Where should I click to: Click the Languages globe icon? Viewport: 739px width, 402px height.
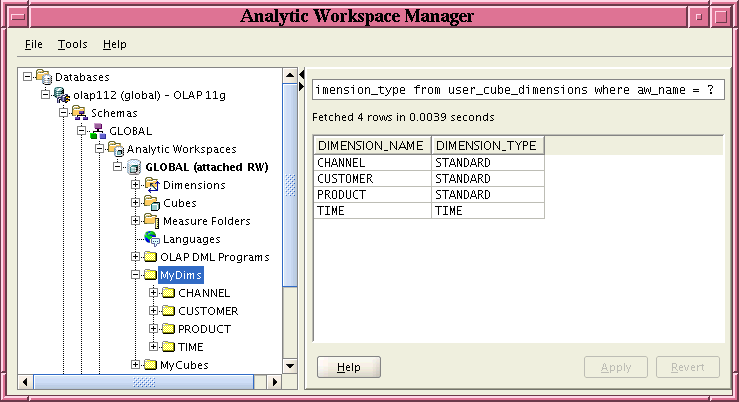(x=152, y=239)
